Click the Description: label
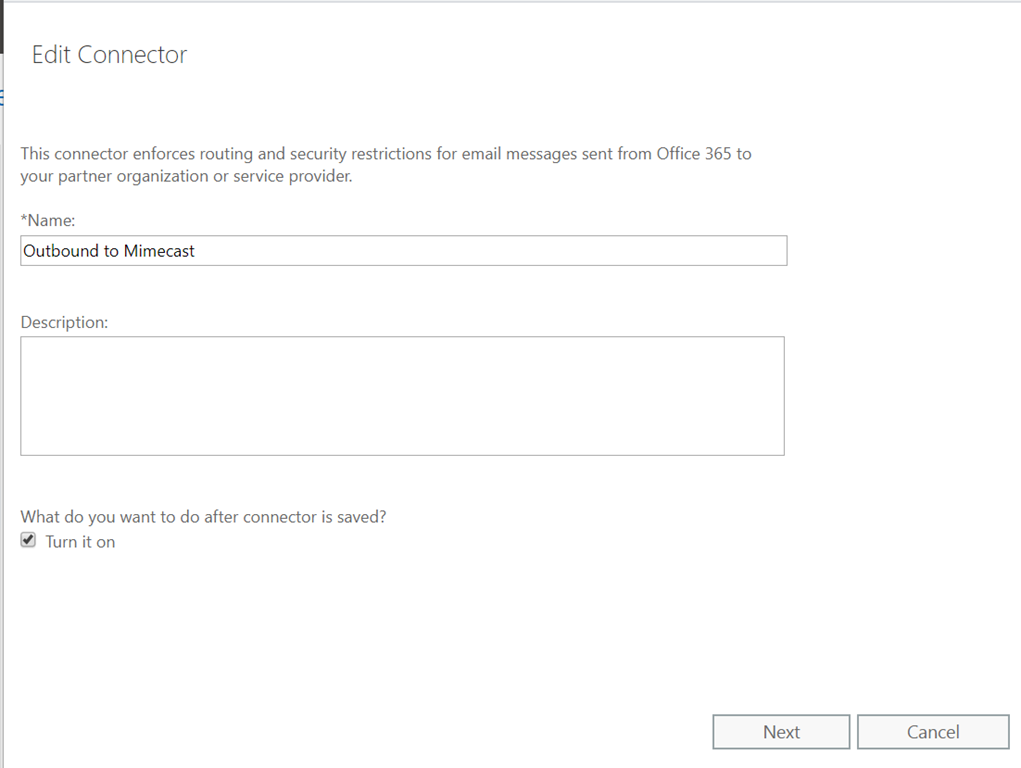The width and height of the screenshot is (1021, 768). (x=64, y=322)
